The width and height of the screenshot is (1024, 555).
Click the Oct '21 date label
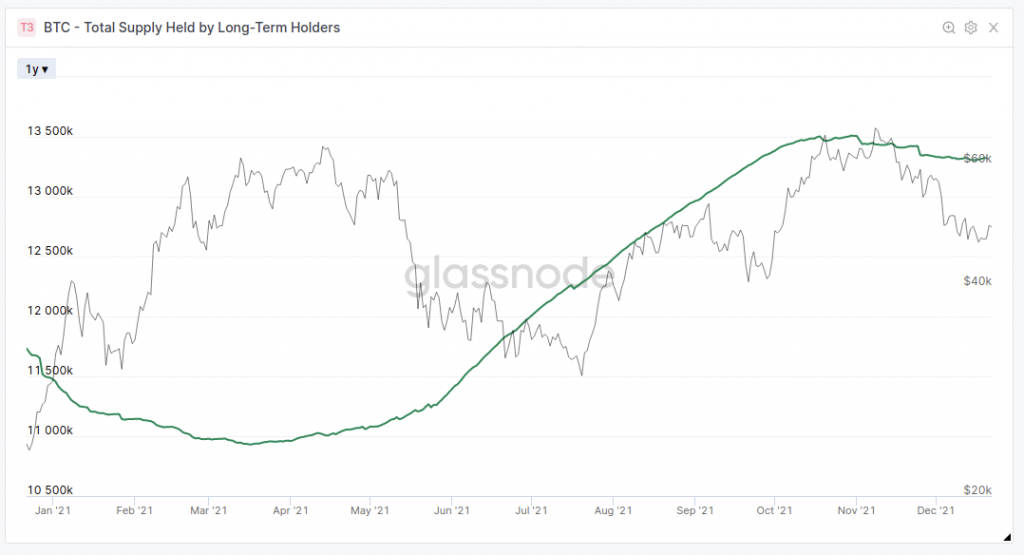[774, 510]
